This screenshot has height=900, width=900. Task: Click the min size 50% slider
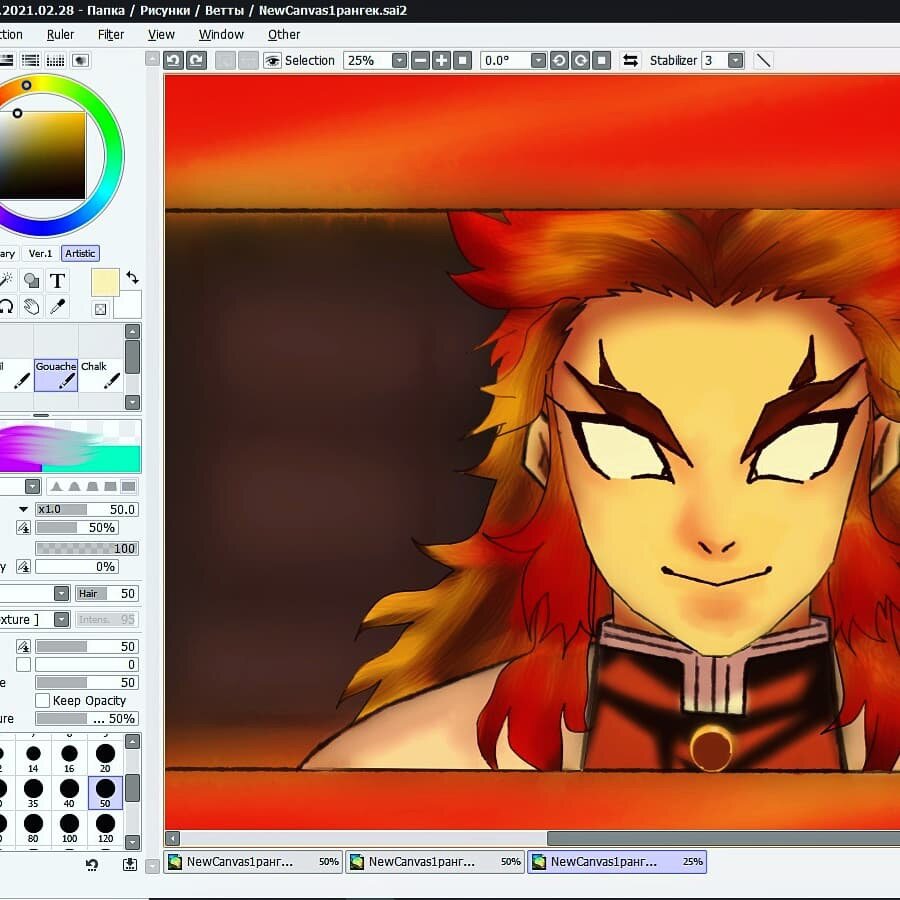point(77,527)
